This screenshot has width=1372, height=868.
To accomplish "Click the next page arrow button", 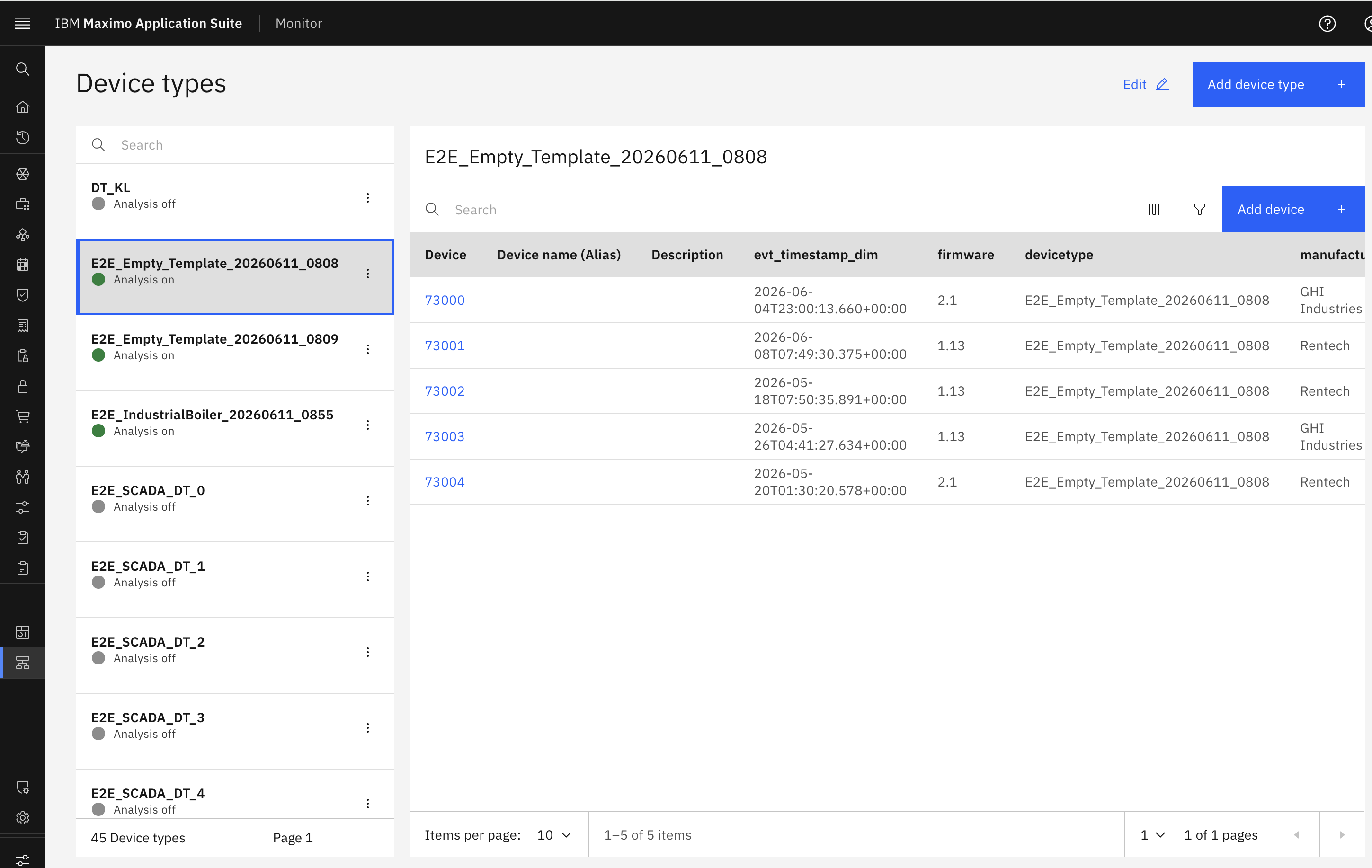I will [1342, 834].
